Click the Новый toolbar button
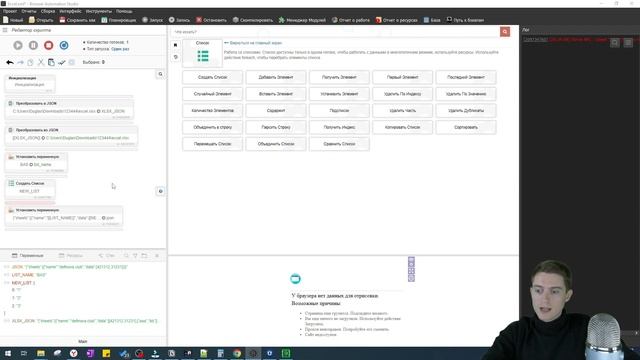The width and height of the screenshot is (640, 360). point(13,20)
